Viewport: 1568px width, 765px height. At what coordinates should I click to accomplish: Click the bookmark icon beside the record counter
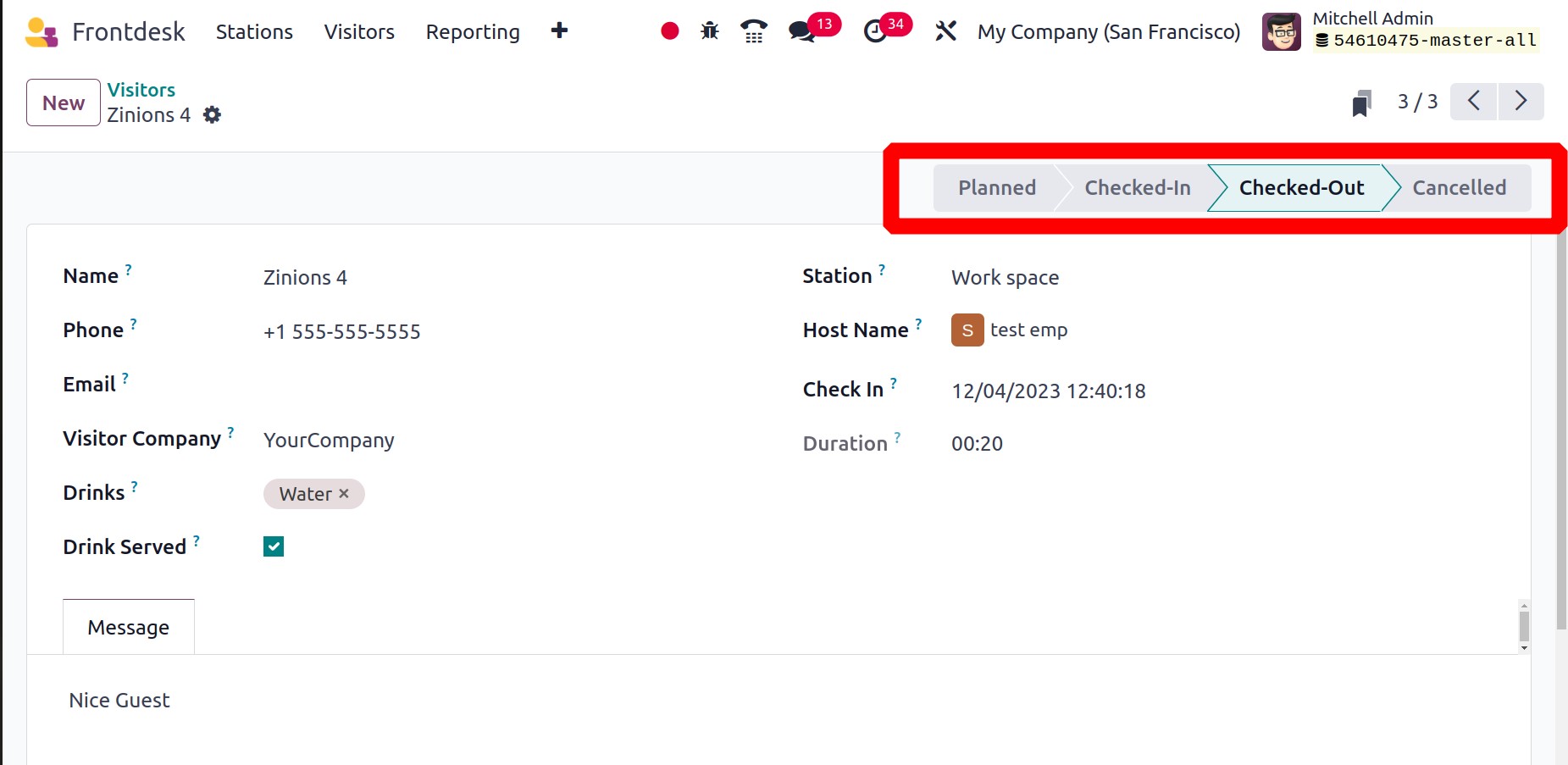pos(1361,103)
